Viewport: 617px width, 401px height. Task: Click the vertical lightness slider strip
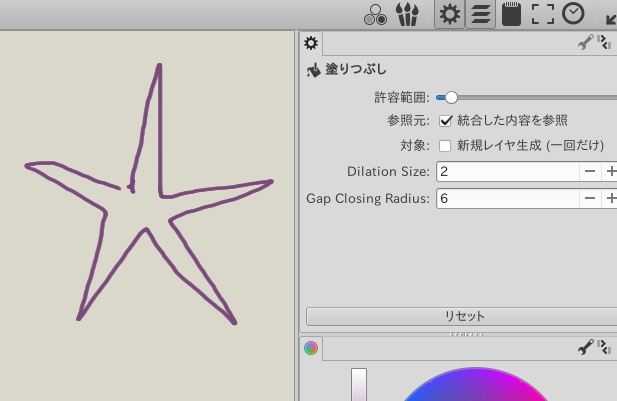[x=359, y=385]
